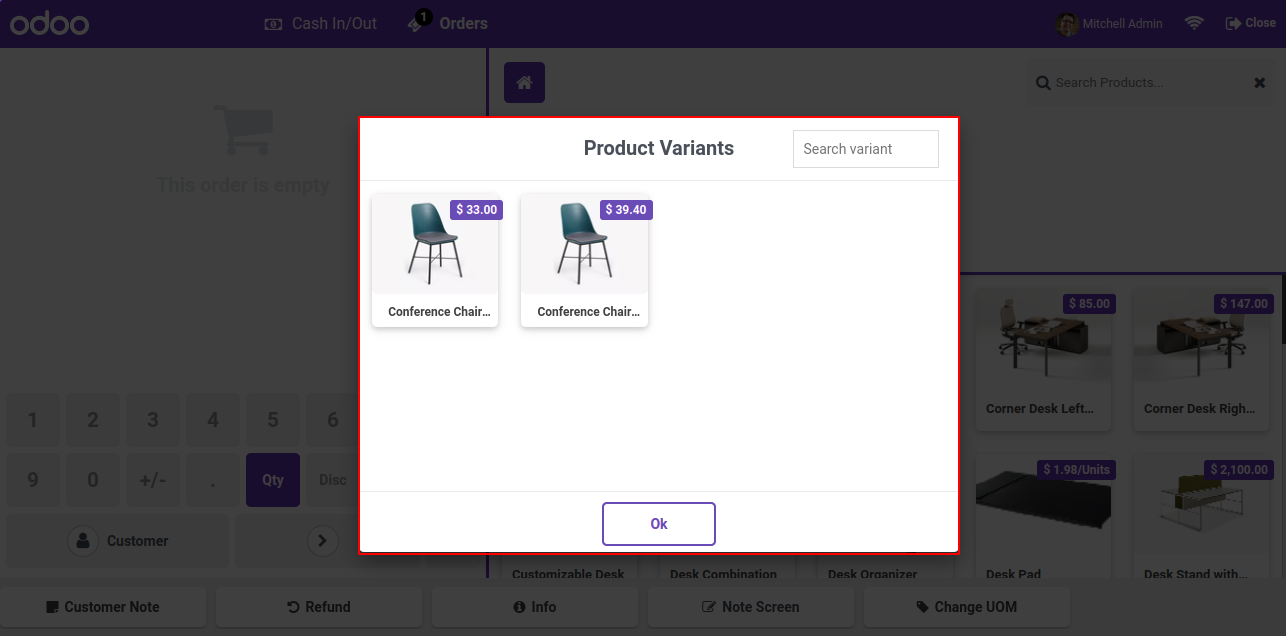Select the Desk Pad product card
Screen dimensions: 1286x636
(1044, 520)
